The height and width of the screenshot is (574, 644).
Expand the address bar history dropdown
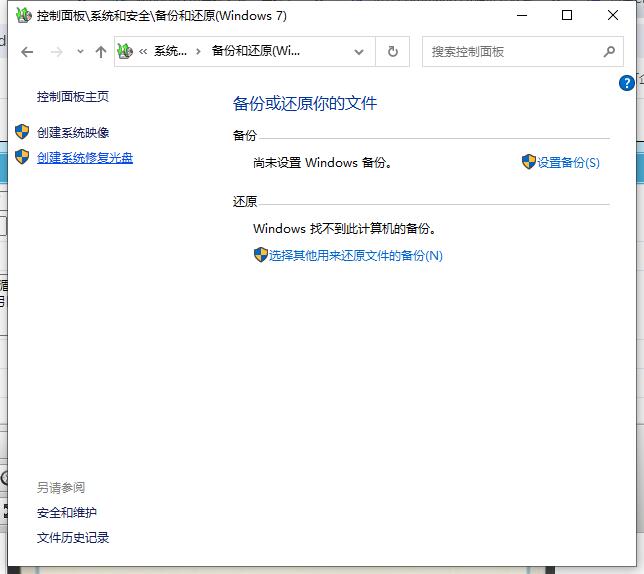click(359, 52)
